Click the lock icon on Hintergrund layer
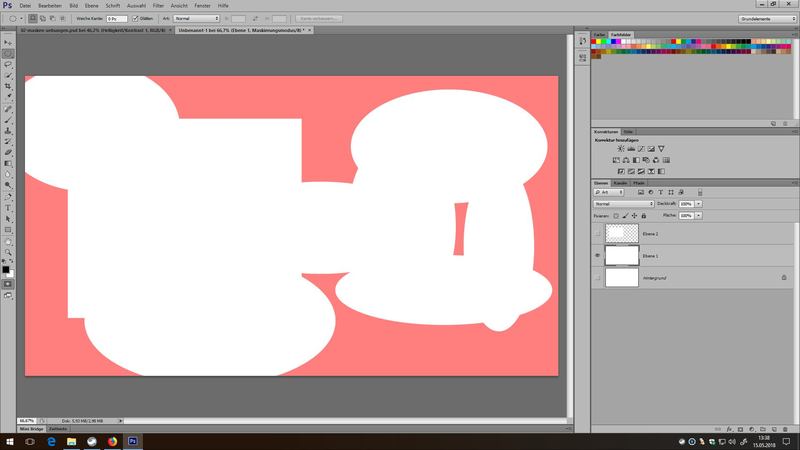 (783, 277)
